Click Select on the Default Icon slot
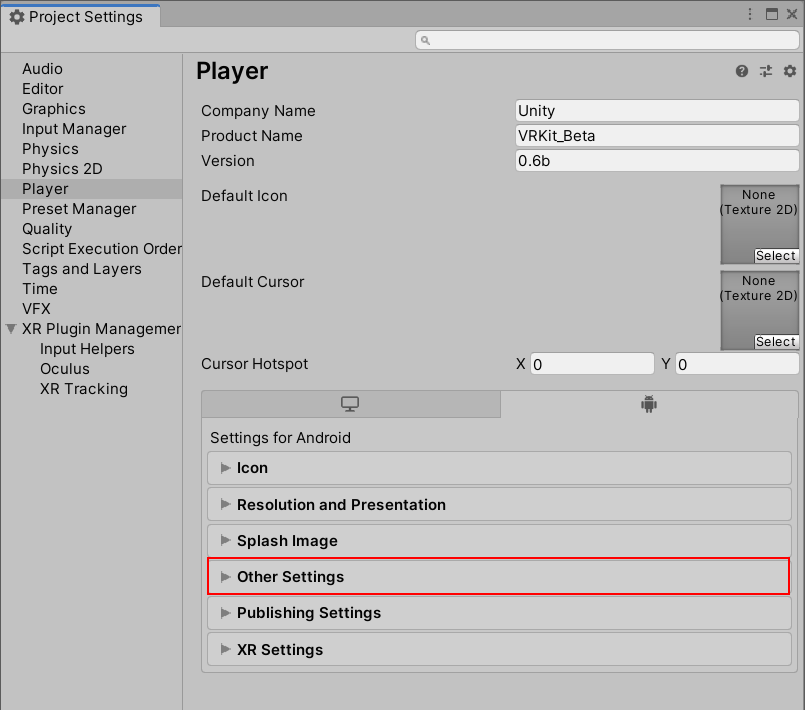 click(x=775, y=255)
